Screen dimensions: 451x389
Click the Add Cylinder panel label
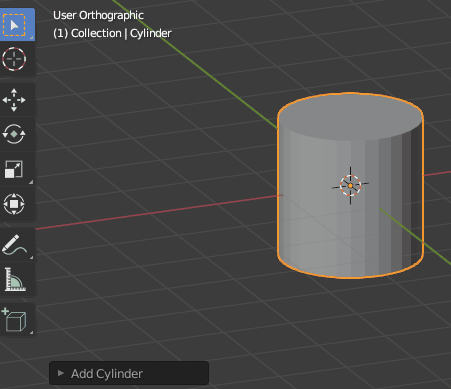click(x=107, y=374)
